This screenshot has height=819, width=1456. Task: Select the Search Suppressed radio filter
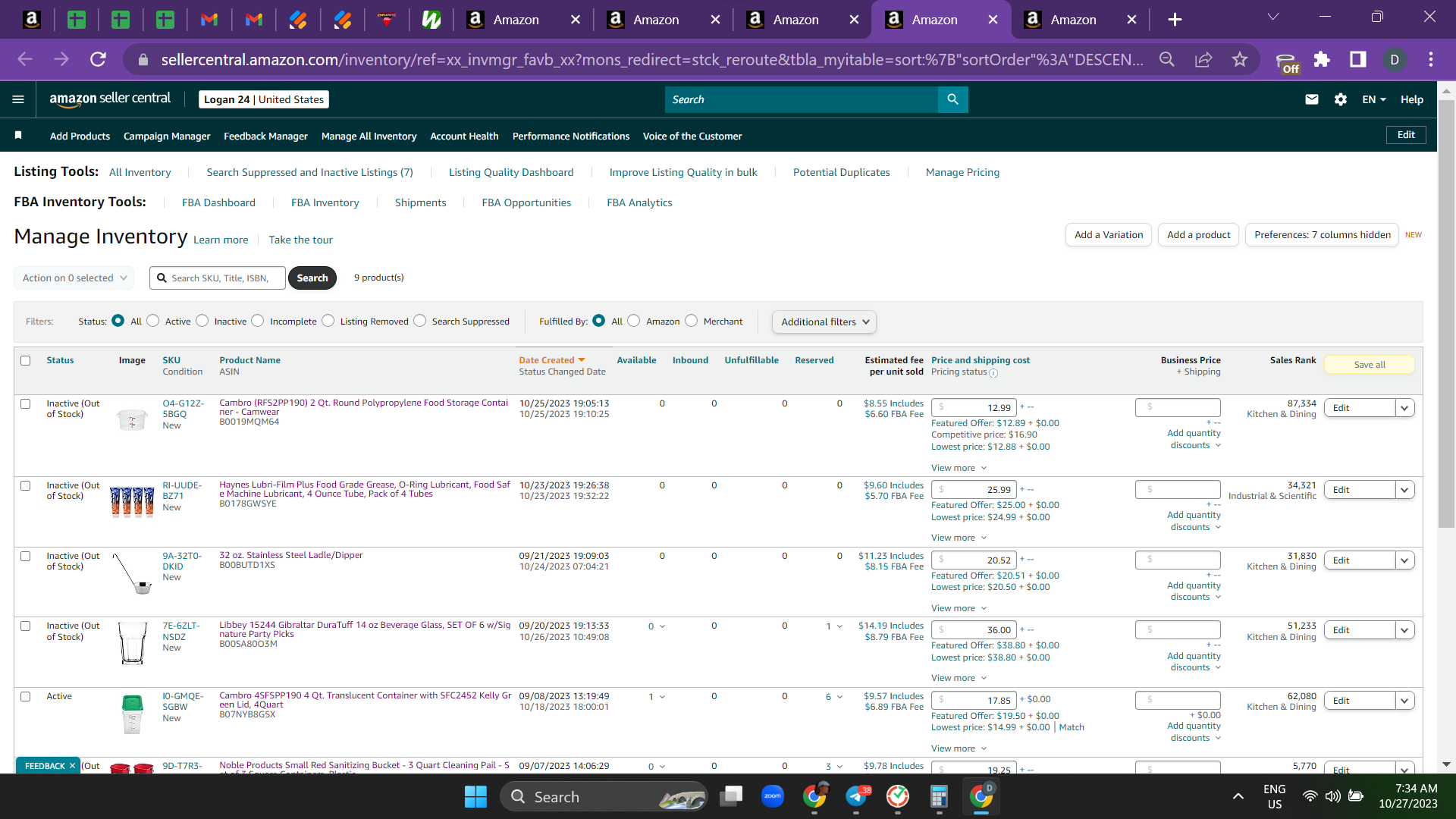420,321
